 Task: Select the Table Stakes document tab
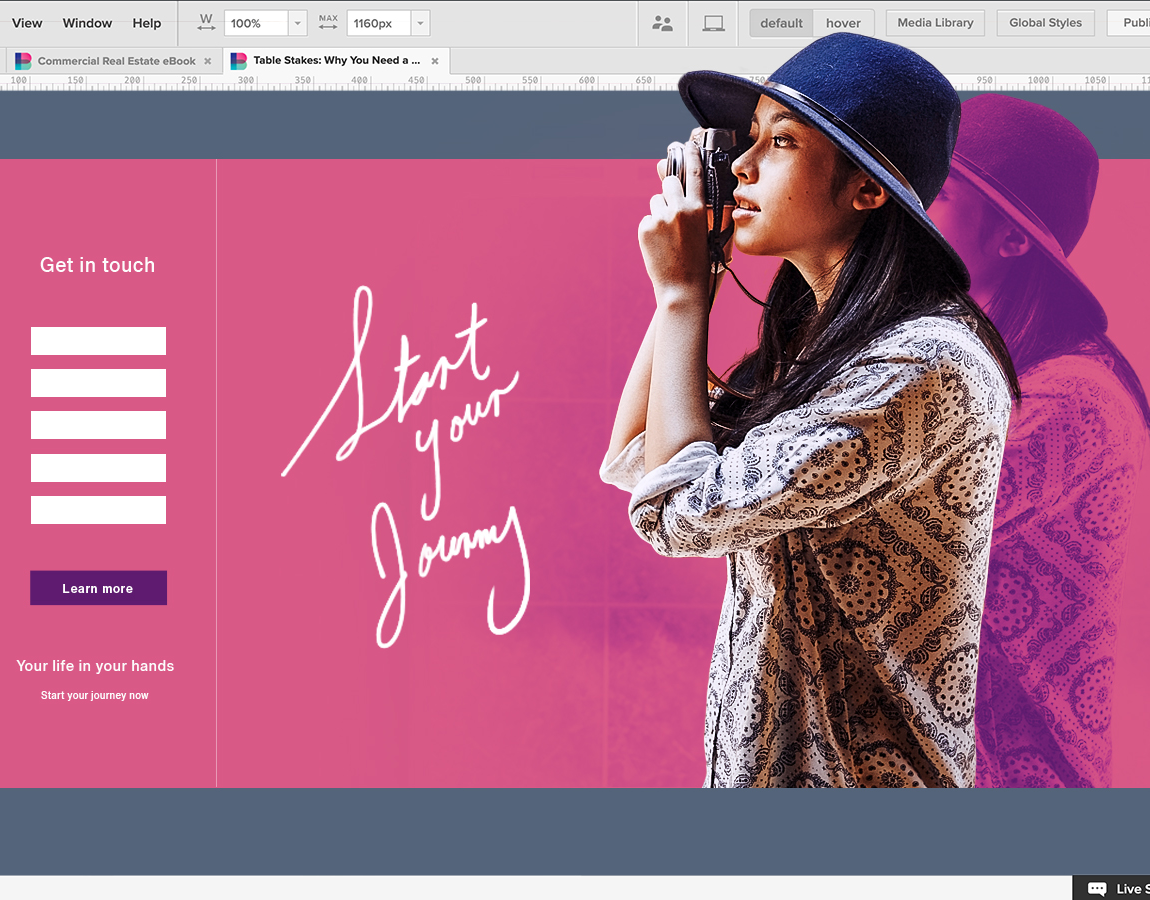coord(337,60)
